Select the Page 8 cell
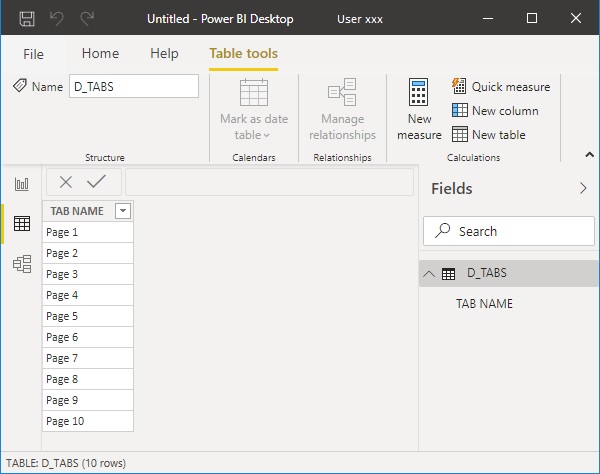The height and width of the screenshot is (474, 600). [88, 380]
